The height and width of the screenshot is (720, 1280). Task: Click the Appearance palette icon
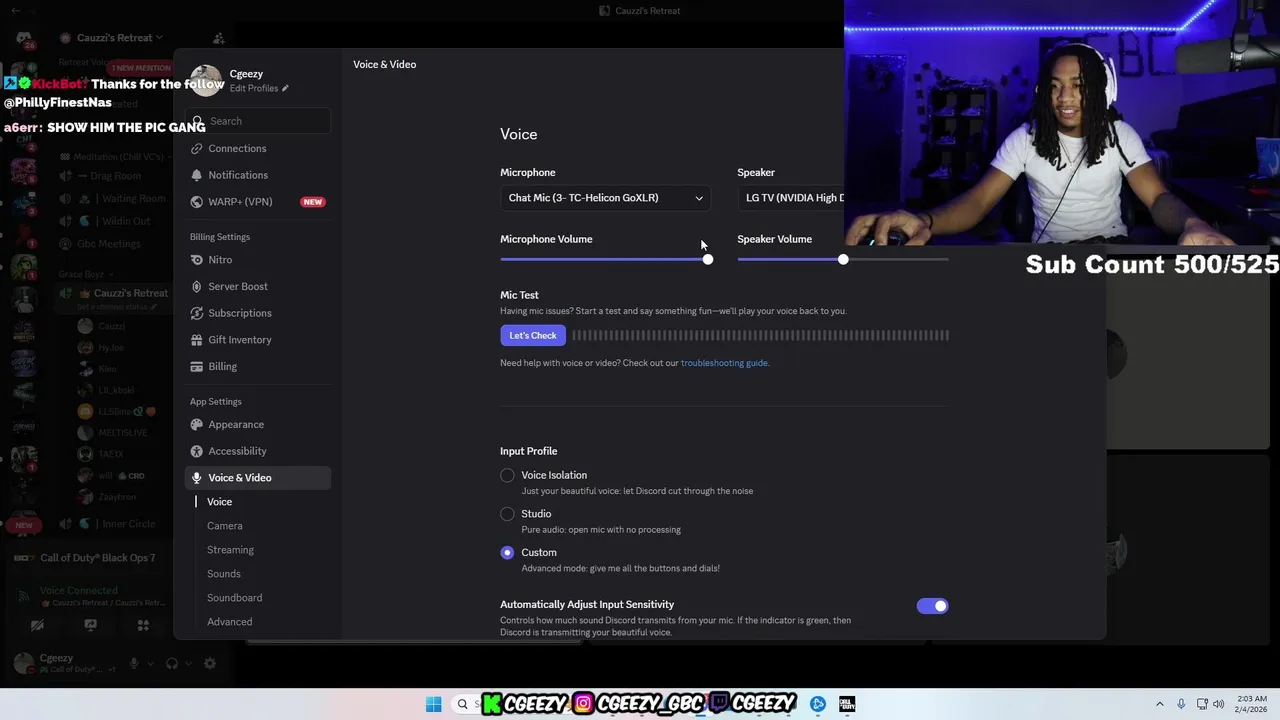(x=196, y=424)
